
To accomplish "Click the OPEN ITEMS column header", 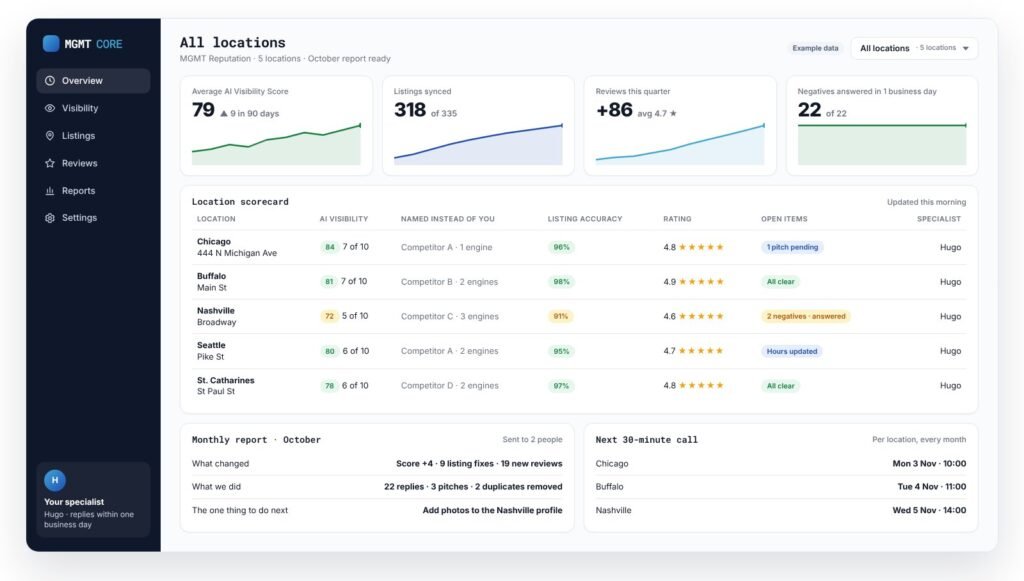I will 784,219.
